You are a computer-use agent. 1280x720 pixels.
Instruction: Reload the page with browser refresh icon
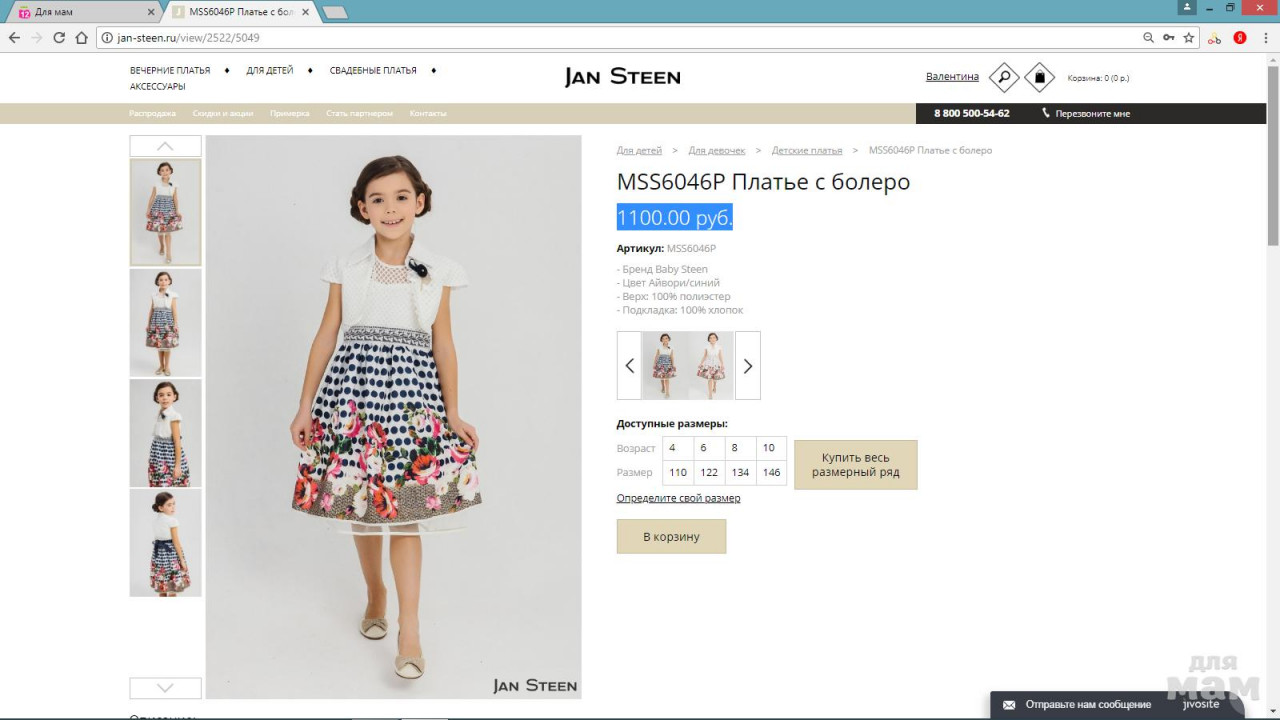59,38
